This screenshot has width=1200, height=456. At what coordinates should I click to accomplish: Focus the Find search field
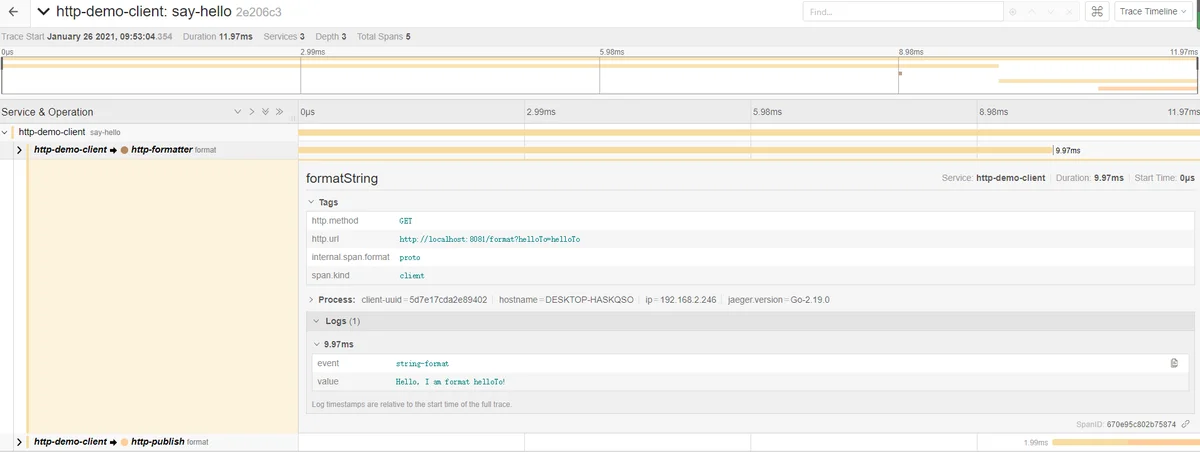(x=903, y=11)
